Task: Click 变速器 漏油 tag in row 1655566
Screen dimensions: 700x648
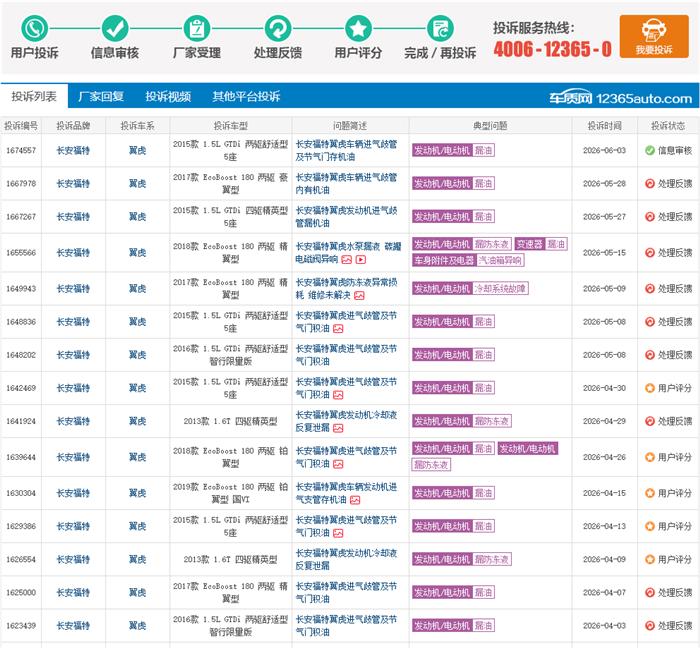Action: [x=541, y=244]
